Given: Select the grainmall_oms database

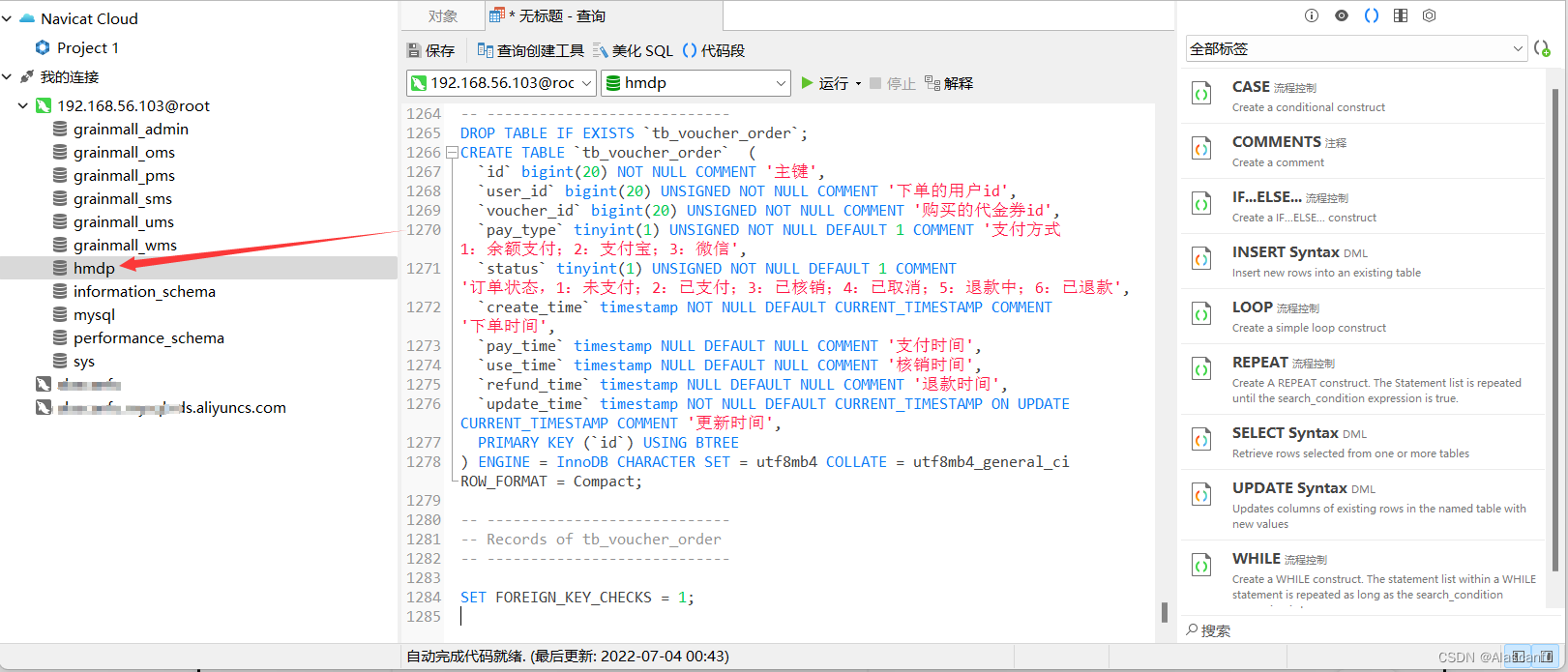Looking at the screenshot, I should (x=124, y=152).
